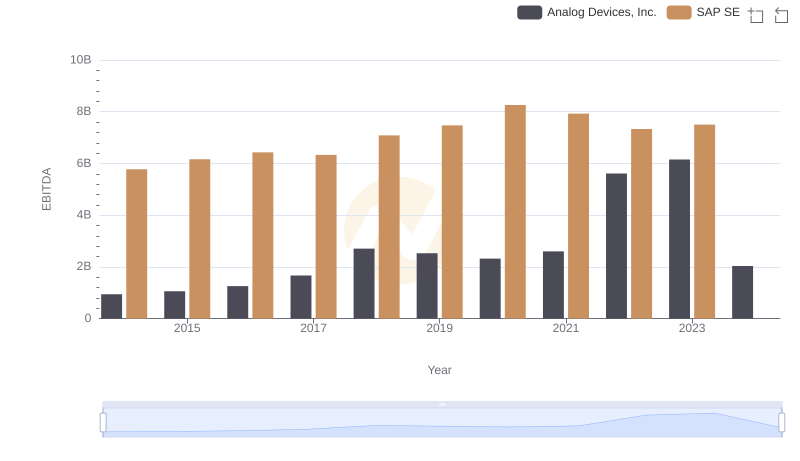800x461 pixels.
Task: Click the top grip of the zoom slider
Action: 442,404
